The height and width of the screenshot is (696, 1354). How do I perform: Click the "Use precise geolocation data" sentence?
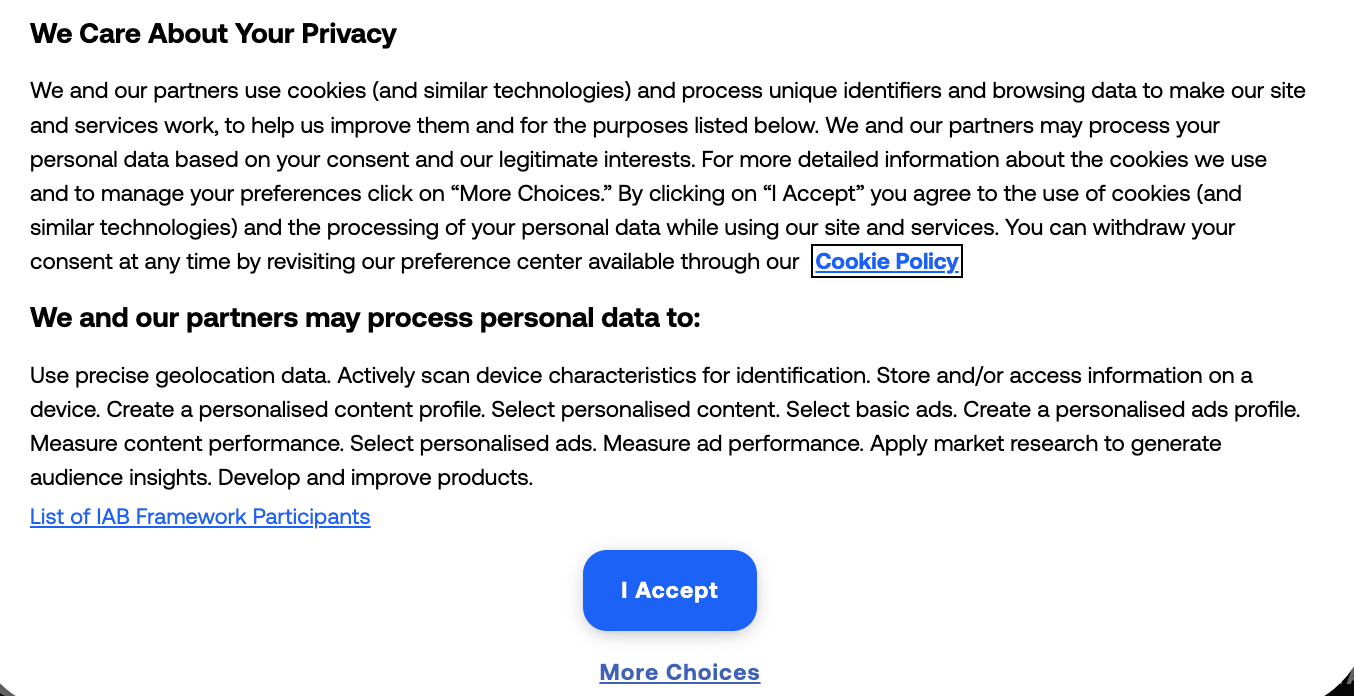point(180,376)
